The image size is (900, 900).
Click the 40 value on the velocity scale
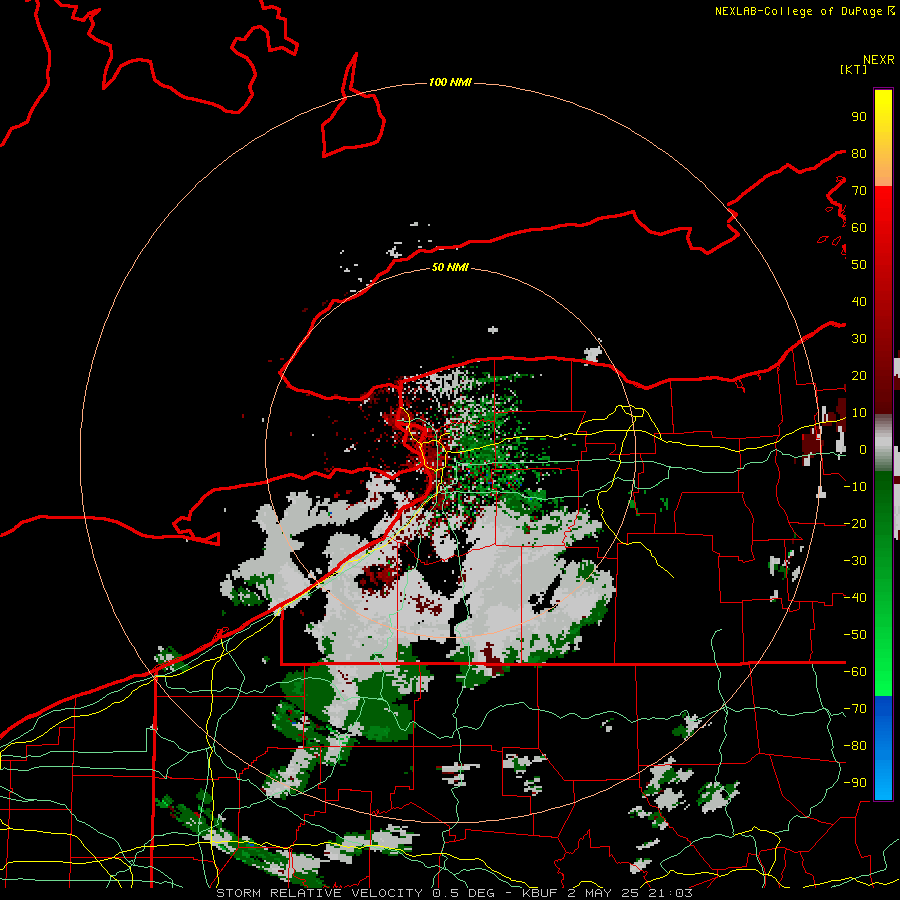coord(859,301)
